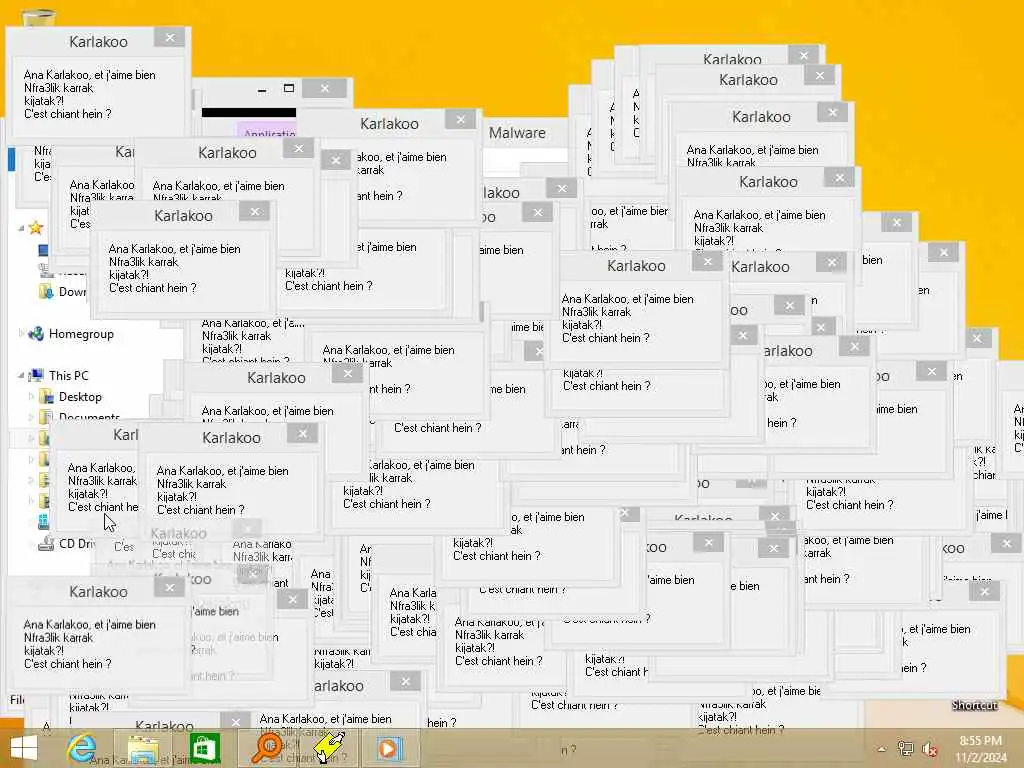The height and width of the screenshot is (768, 1024).
Task: Click the yellow hand-pointer taskbar icon
Action: 329,748
